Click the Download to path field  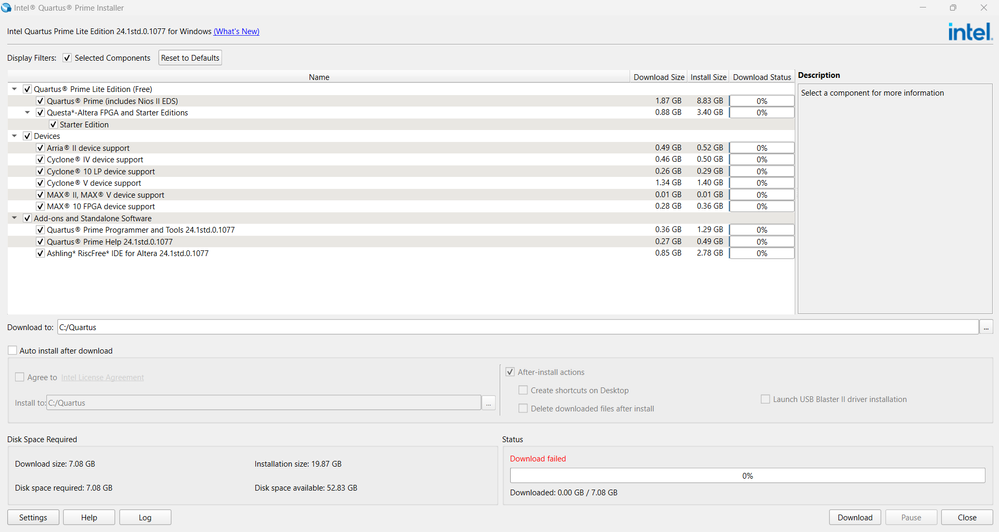(518, 327)
